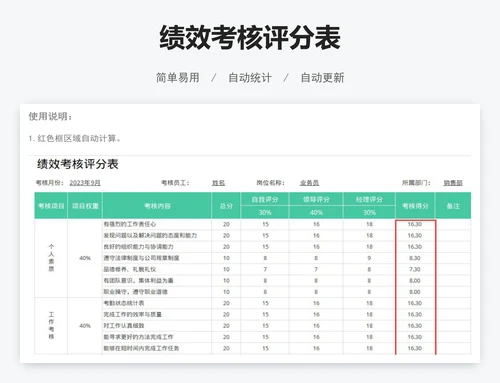The width and height of the screenshot is (500, 383).
Task: Click the 自我评分 column header
Action: [x=265, y=199]
